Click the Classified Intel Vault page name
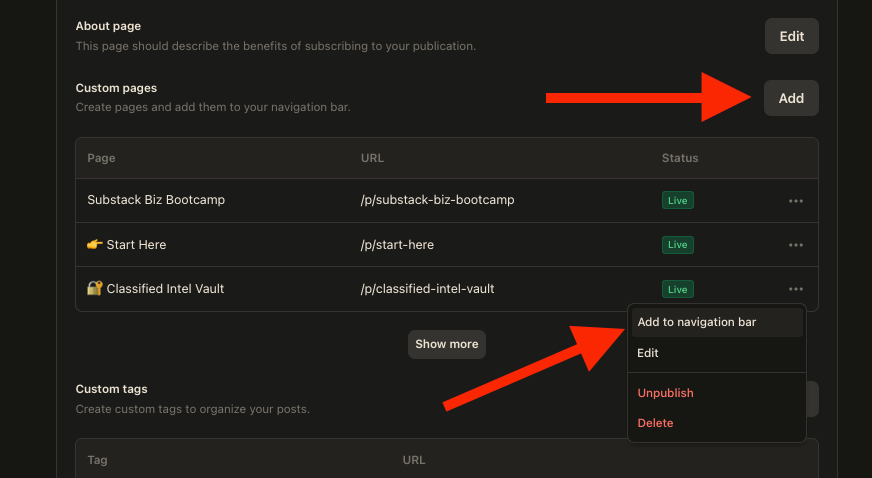This screenshot has height=478, width=872. [165, 289]
